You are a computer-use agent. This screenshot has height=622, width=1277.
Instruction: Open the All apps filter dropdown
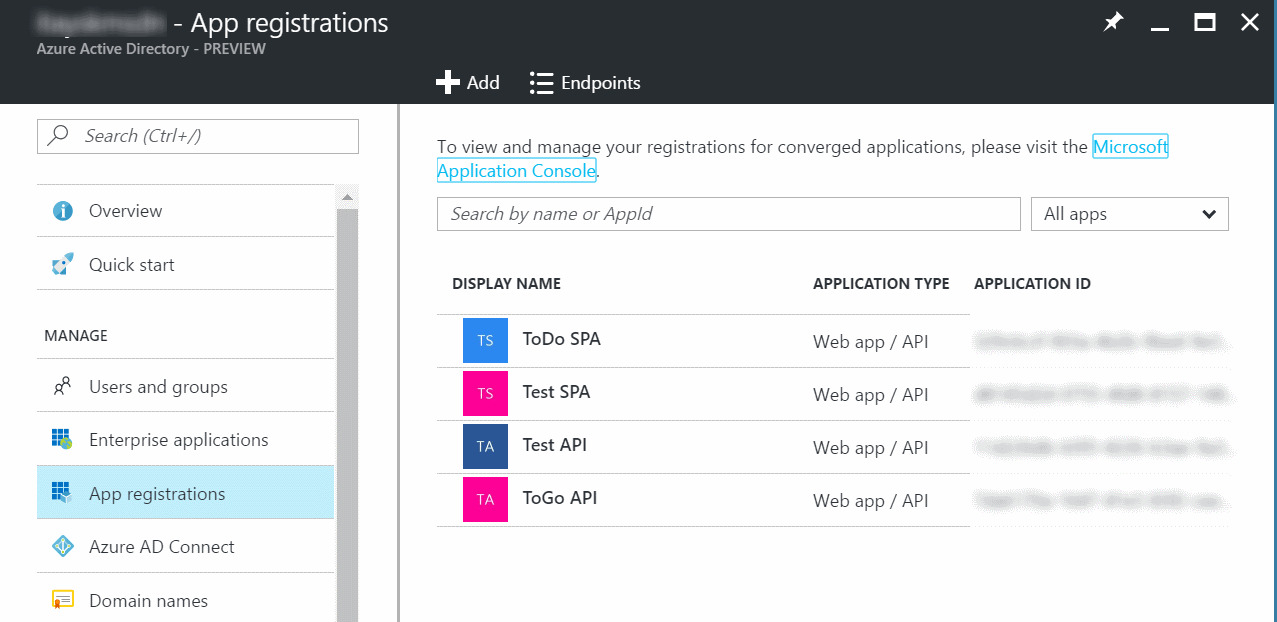[x=1130, y=214]
